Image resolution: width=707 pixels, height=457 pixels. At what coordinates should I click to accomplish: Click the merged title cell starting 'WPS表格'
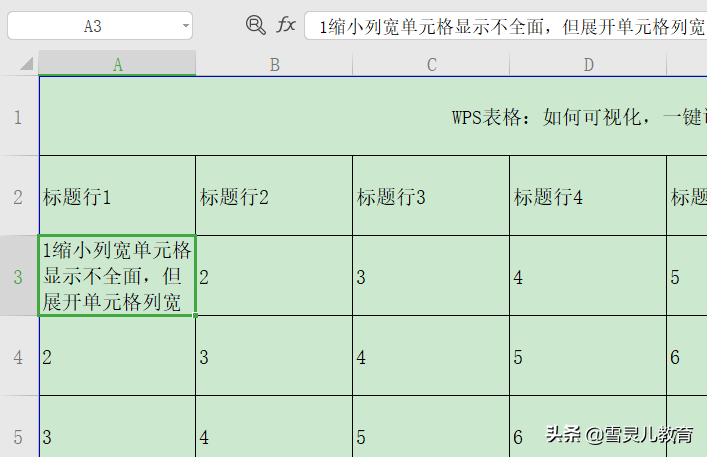click(373, 116)
